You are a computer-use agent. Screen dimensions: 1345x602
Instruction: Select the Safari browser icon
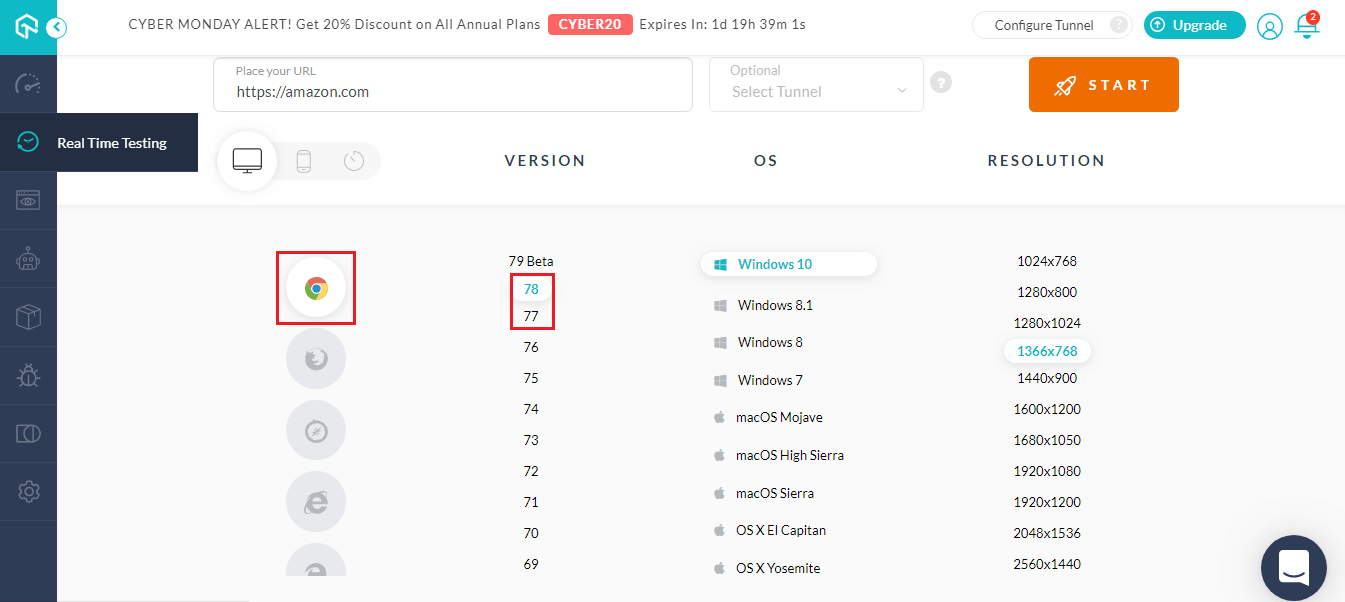coord(316,431)
